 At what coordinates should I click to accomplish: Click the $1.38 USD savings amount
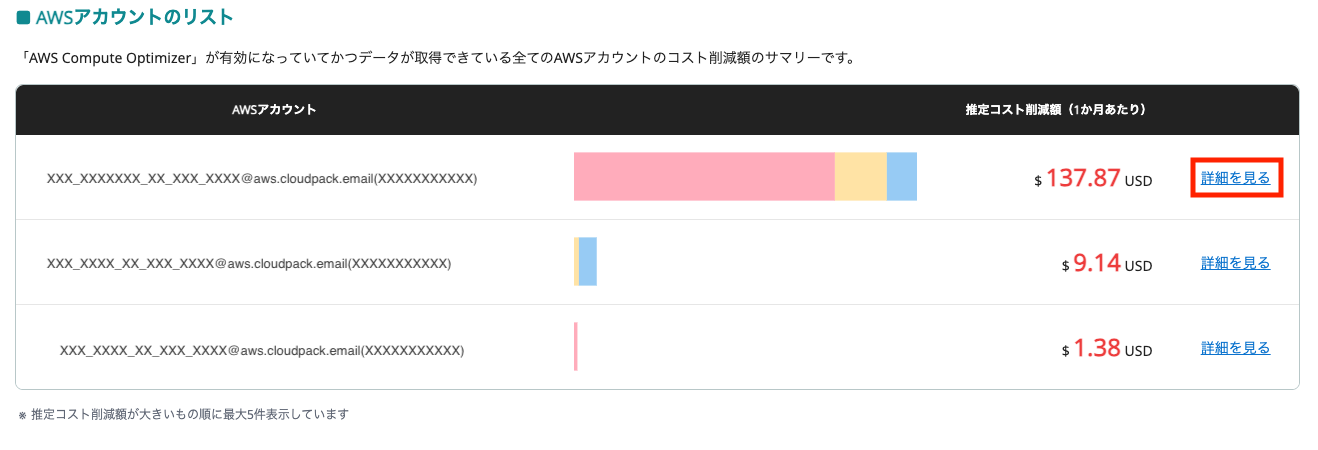pos(1107,349)
